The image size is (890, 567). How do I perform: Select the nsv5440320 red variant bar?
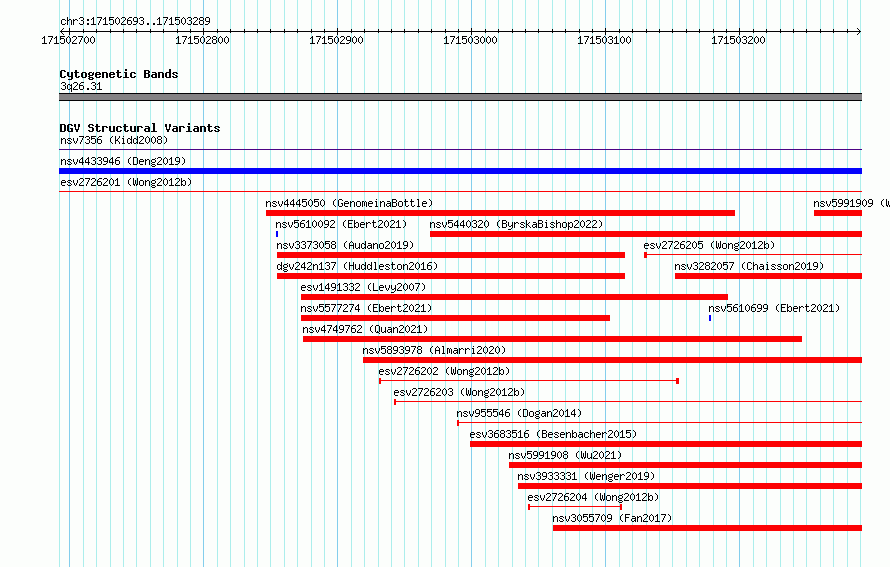[x=646, y=234]
